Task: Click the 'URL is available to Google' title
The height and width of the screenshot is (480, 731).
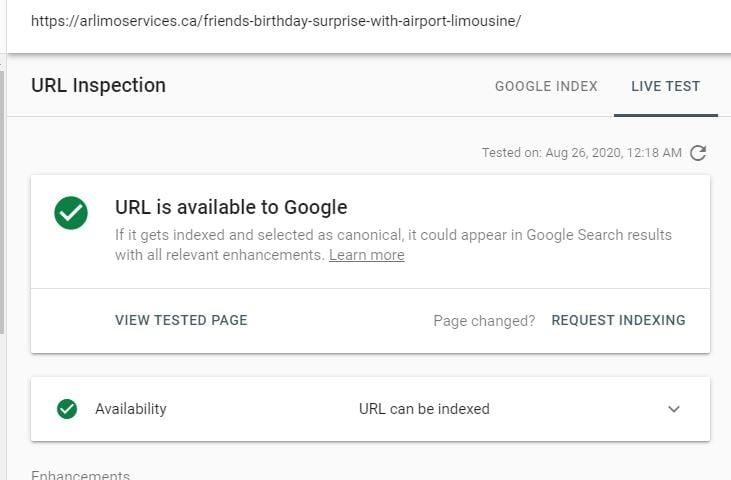Action: click(231, 208)
